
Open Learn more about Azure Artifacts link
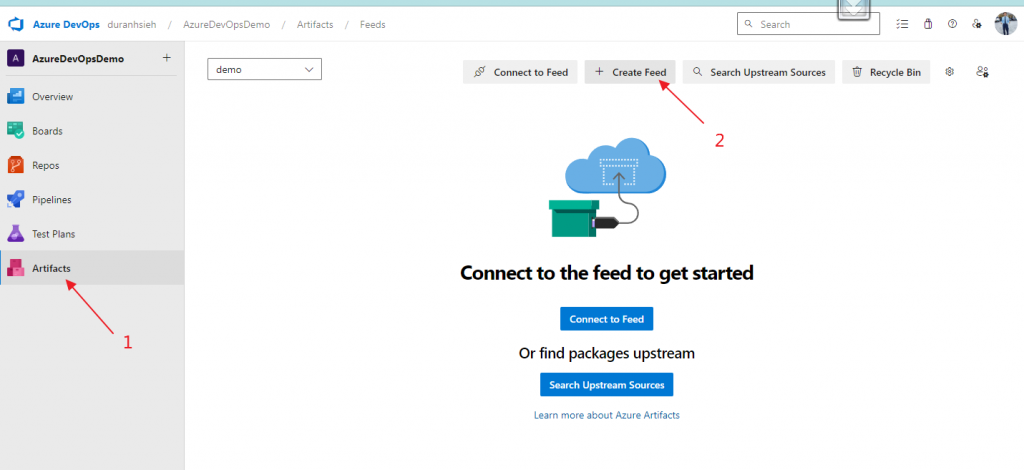[607, 415]
